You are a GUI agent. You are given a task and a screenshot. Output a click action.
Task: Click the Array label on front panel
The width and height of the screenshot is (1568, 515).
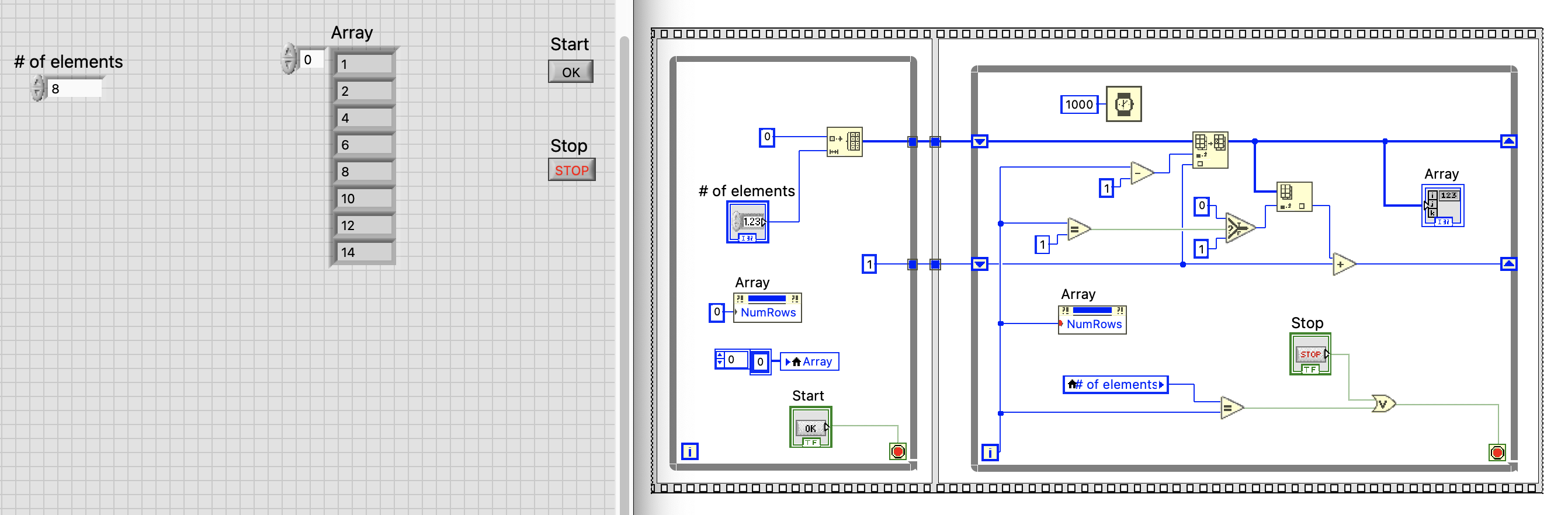tap(352, 33)
